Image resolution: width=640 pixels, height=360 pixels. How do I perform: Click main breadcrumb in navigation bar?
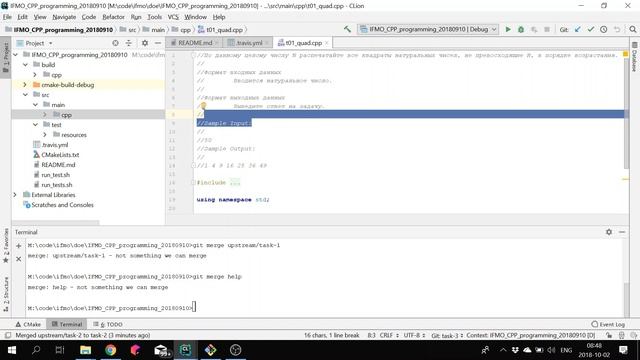153,30
